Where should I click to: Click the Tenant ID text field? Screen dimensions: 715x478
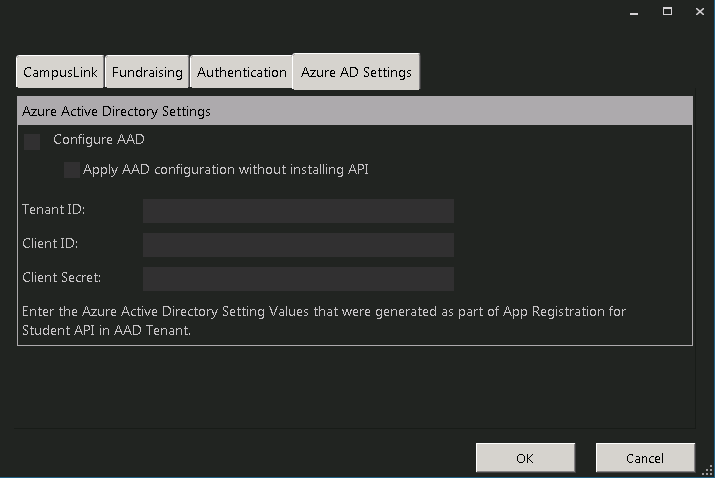298,210
